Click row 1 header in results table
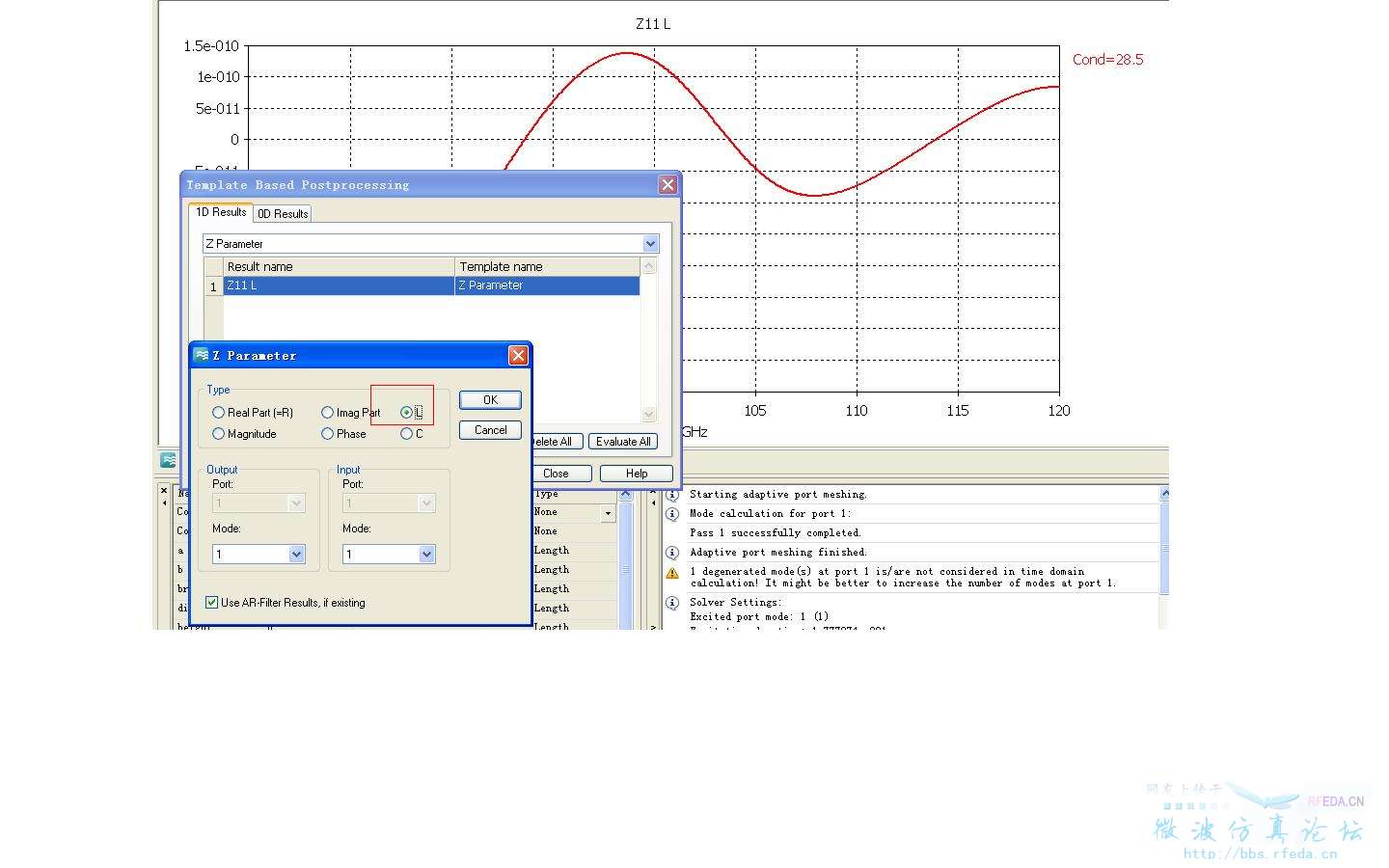1389x868 pixels. (213, 286)
